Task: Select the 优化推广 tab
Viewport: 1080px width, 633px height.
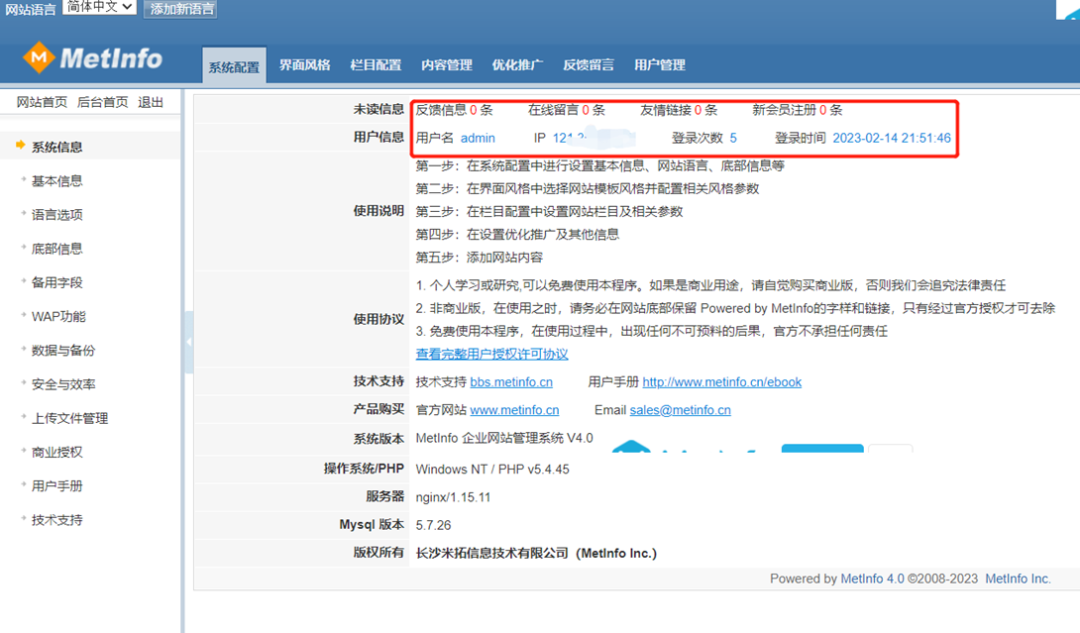Action: [517, 65]
